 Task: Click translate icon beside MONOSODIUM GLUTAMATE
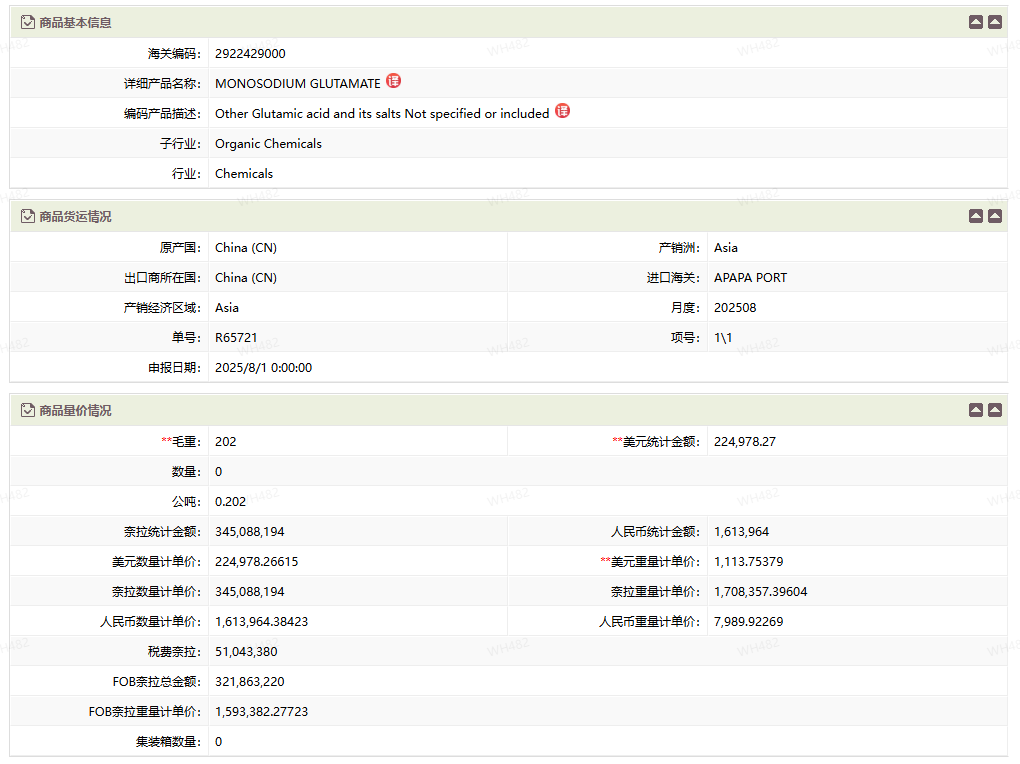coord(393,82)
